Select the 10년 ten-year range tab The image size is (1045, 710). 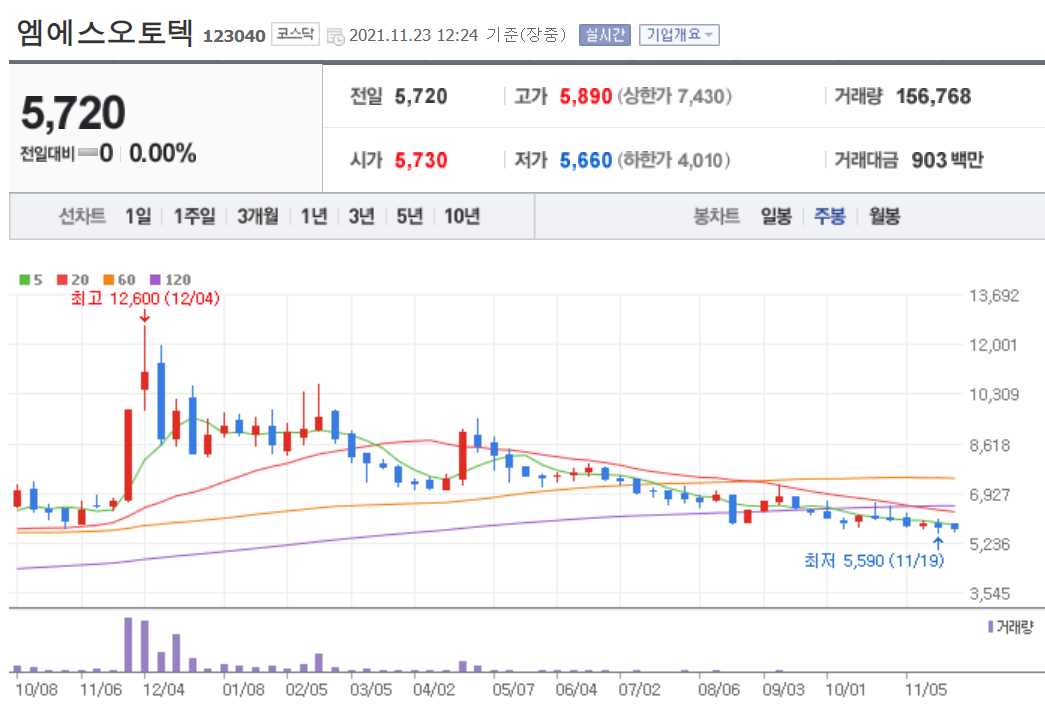pos(461,214)
